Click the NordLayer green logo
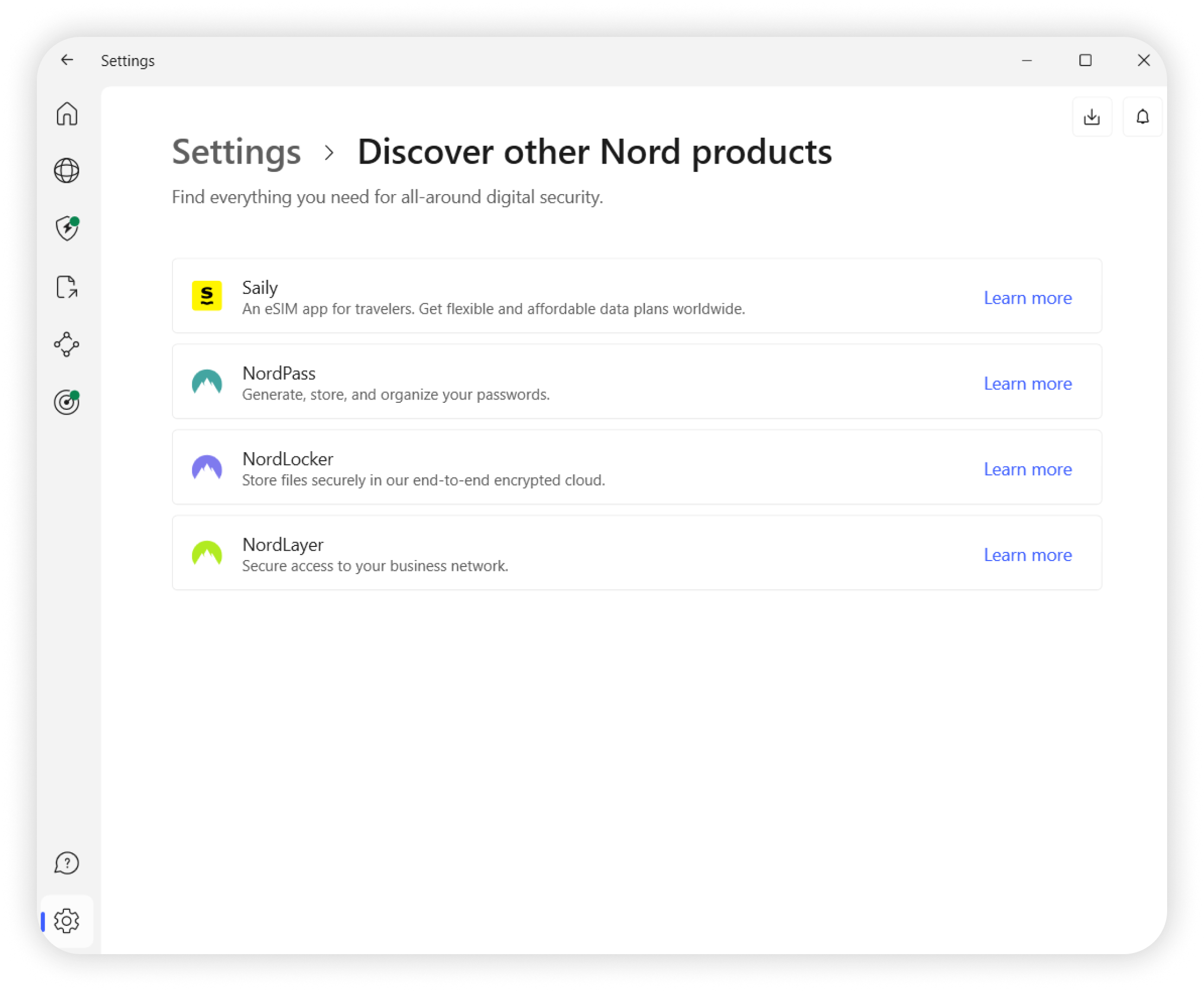 pos(207,553)
